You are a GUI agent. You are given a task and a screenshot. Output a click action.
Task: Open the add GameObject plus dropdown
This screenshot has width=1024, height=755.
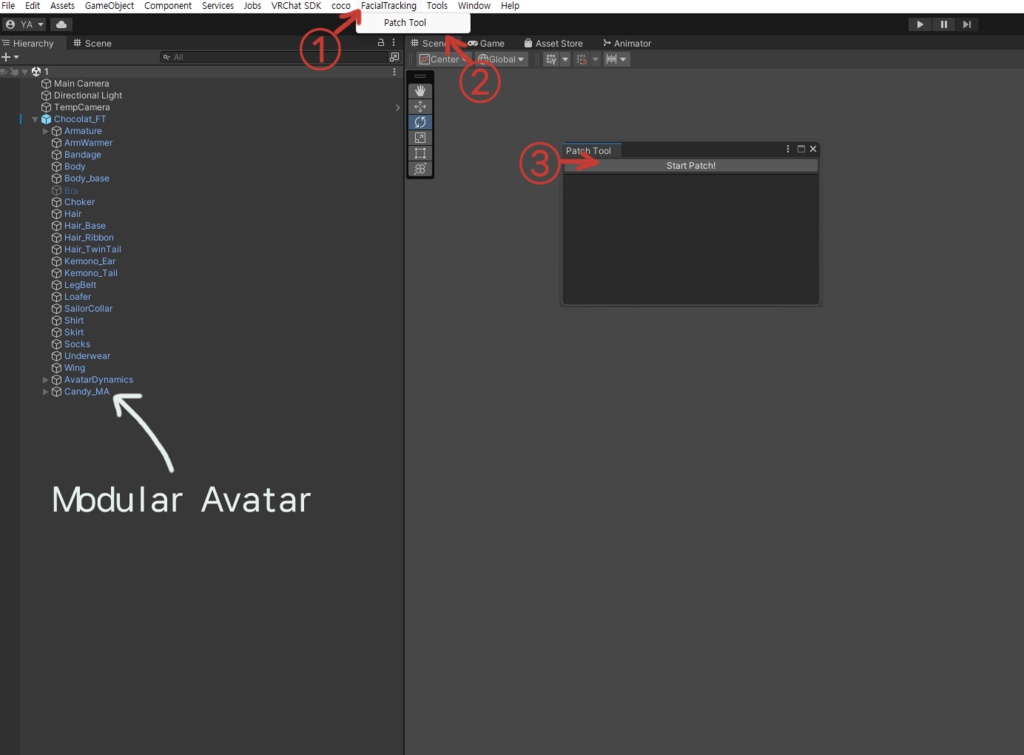(10, 57)
